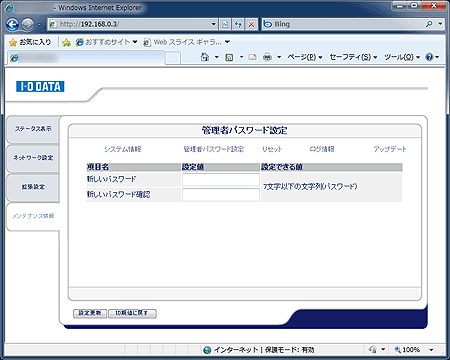
Task: Expand the zoom level dropdown arrow
Action: 431,350
